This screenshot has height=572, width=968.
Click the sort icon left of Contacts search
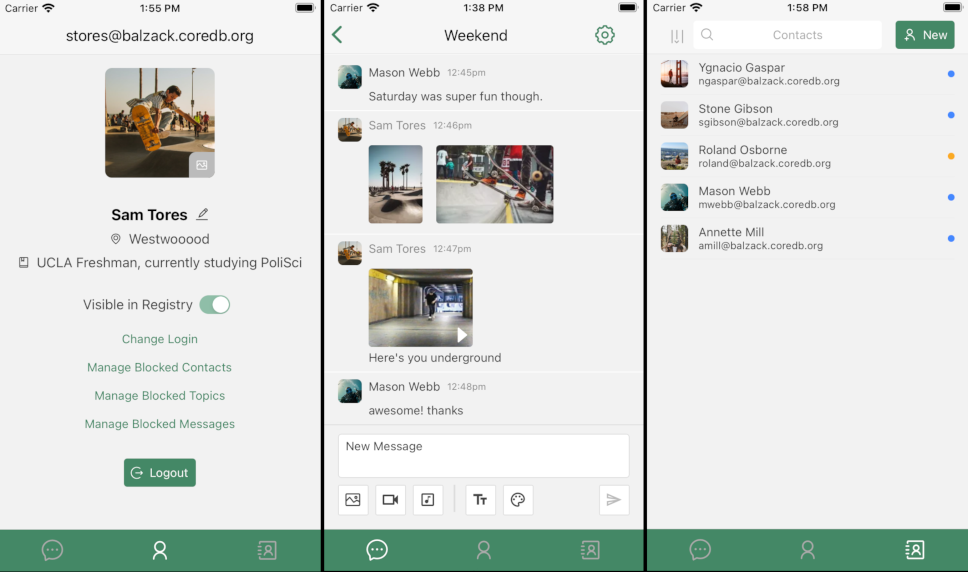[x=677, y=35]
